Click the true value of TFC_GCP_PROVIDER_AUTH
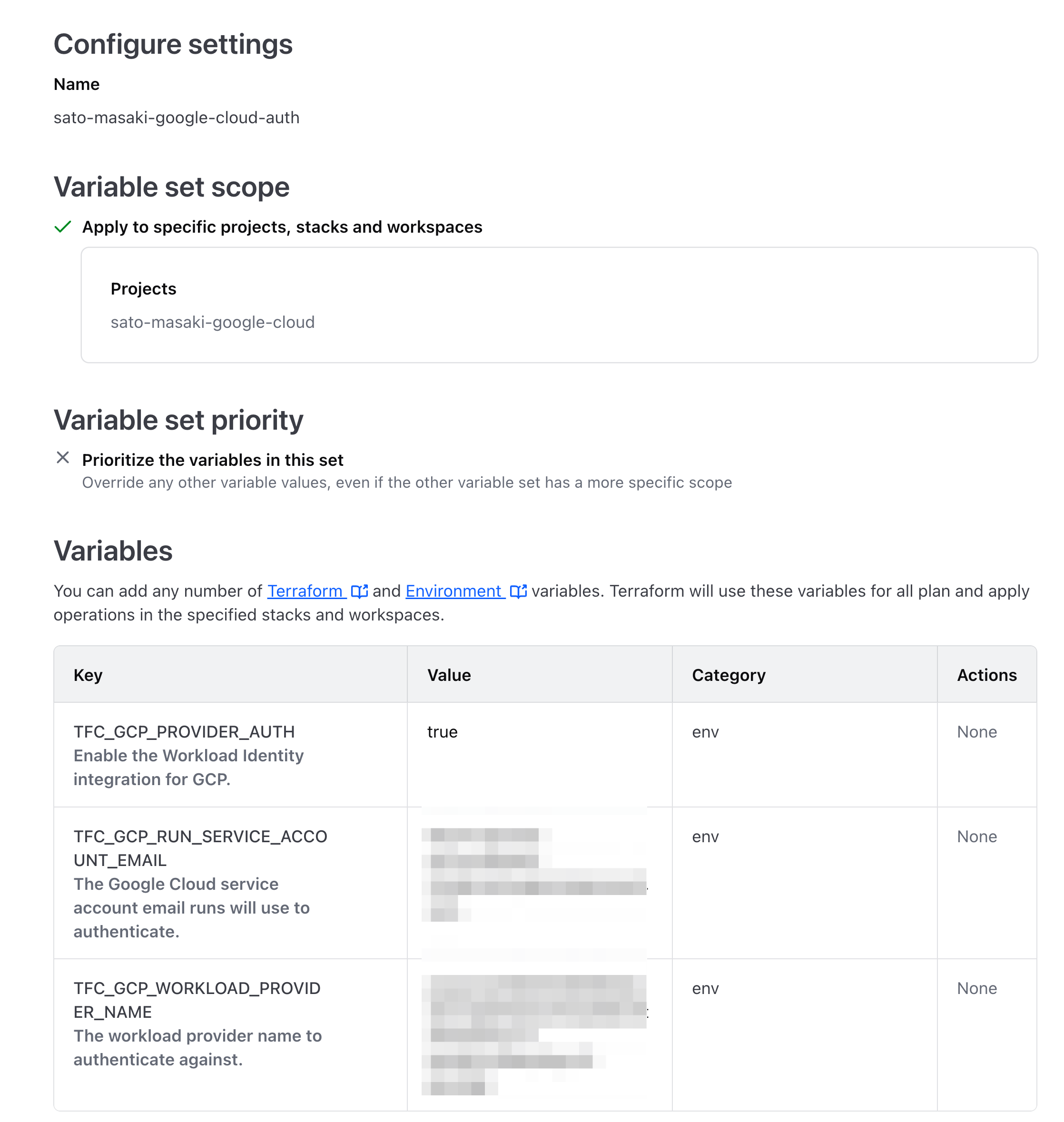The height and width of the screenshot is (1122, 1064). coord(442,732)
